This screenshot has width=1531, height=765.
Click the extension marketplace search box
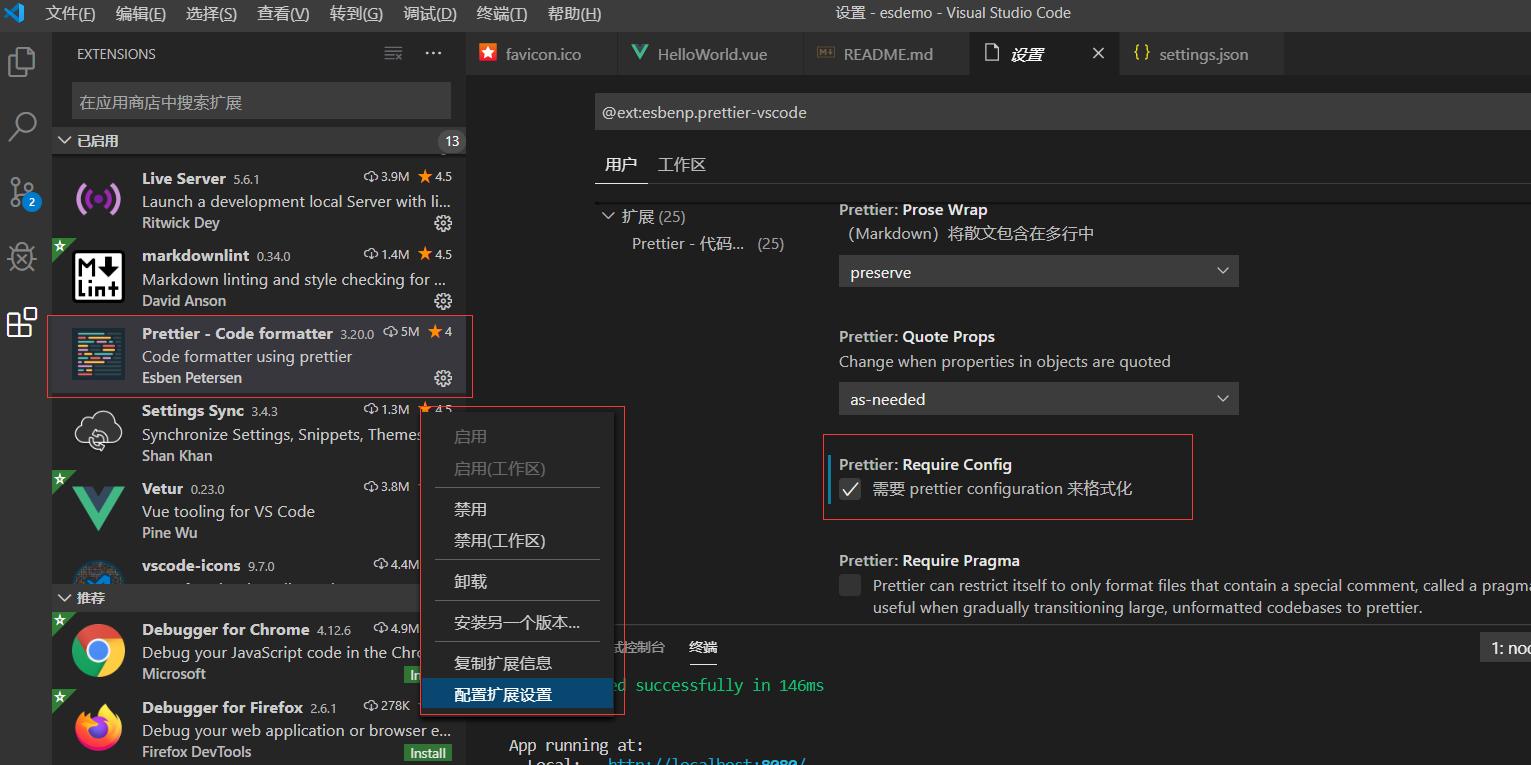tap(261, 102)
